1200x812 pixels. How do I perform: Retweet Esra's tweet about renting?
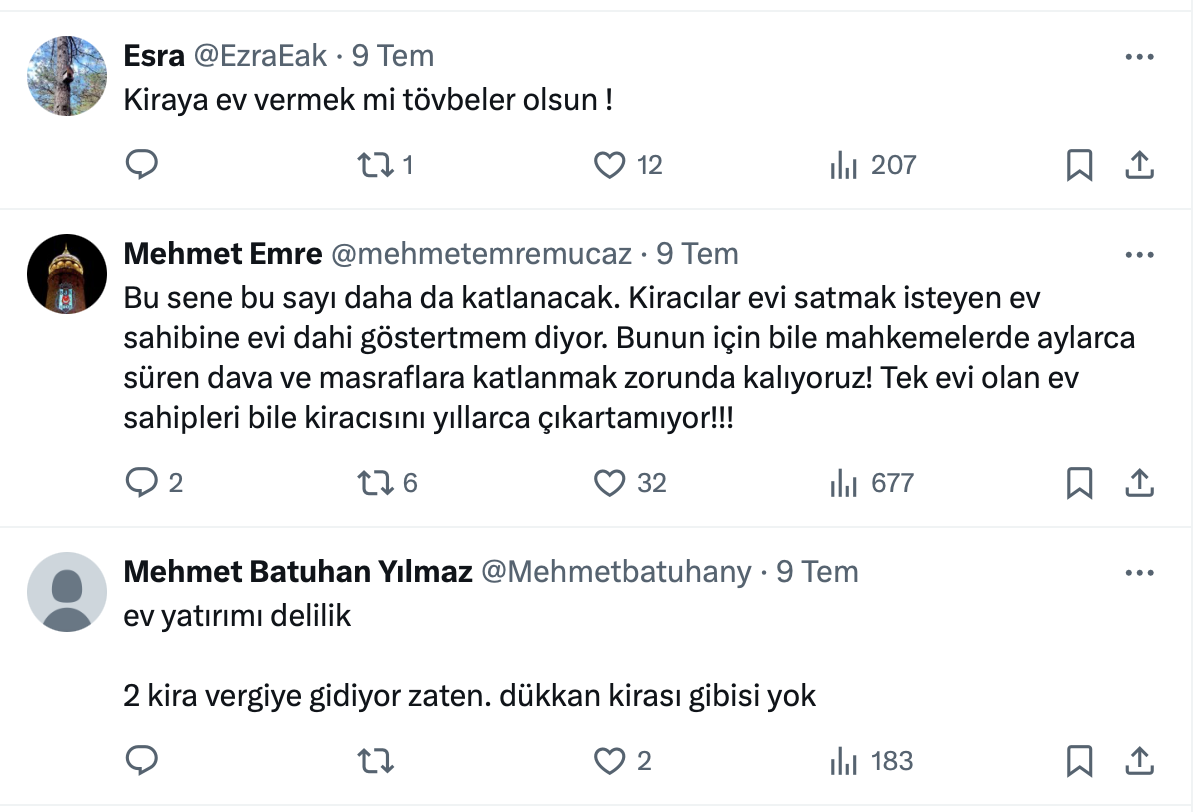click(375, 165)
